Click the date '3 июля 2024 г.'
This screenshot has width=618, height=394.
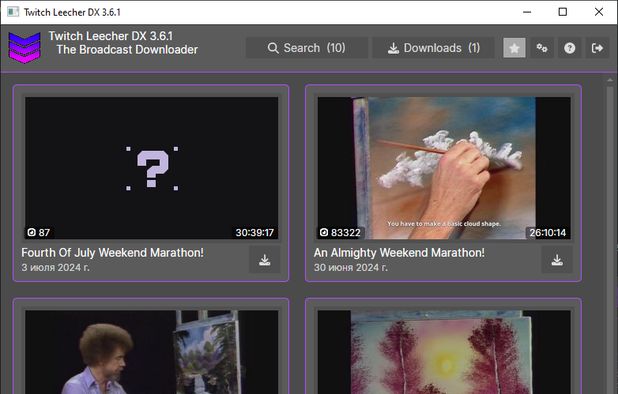56,268
